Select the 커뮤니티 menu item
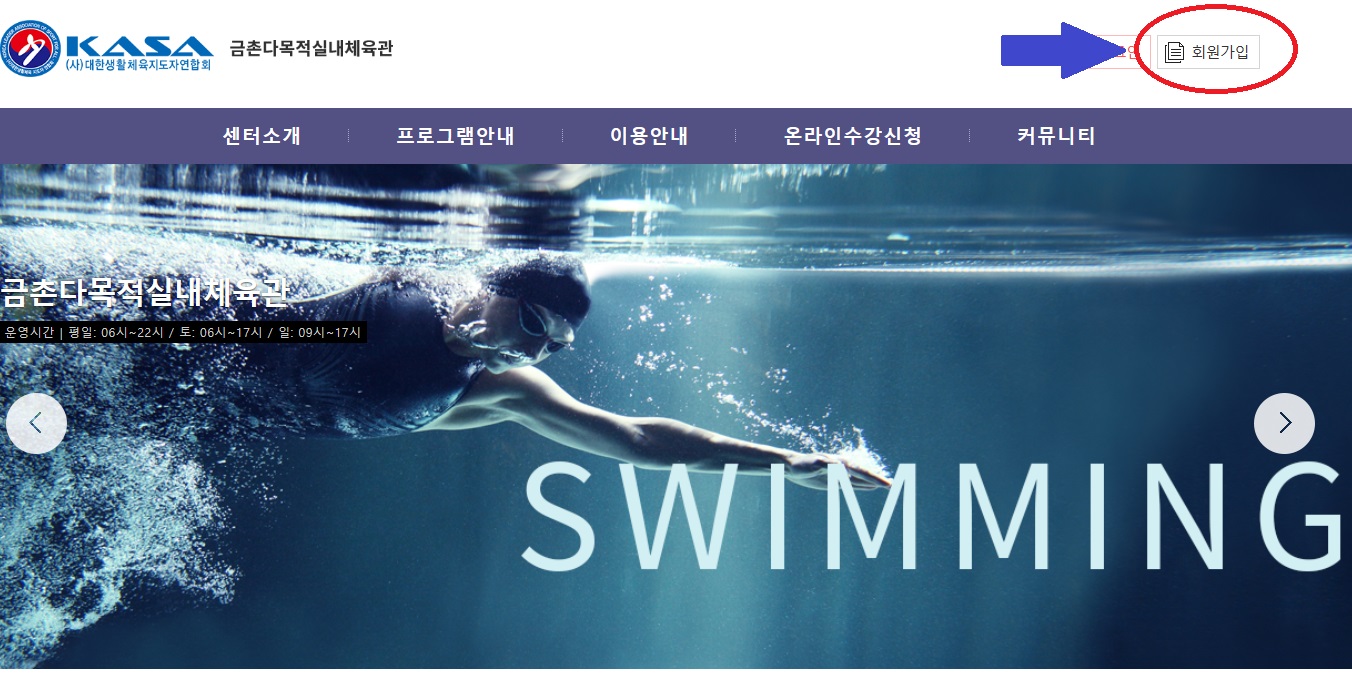Screen dimensions: 1352x681 1056,136
